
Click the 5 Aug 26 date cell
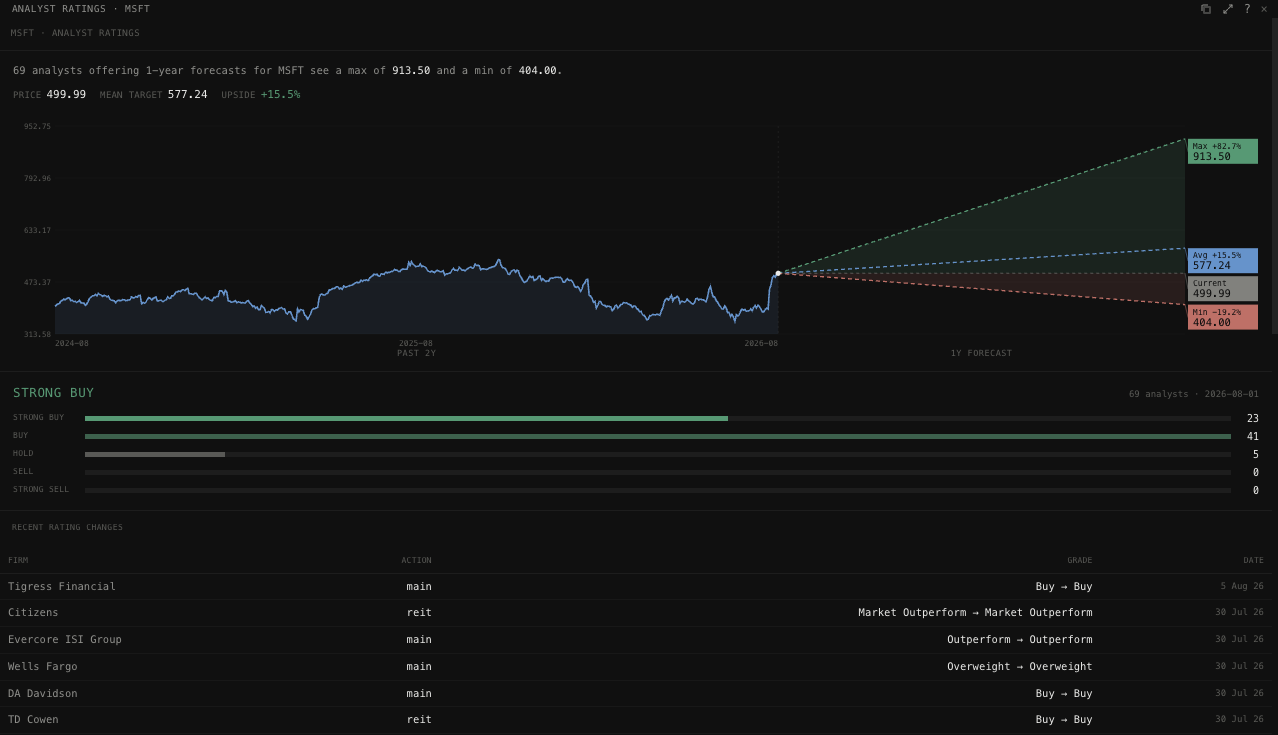click(x=1242, y=586)
